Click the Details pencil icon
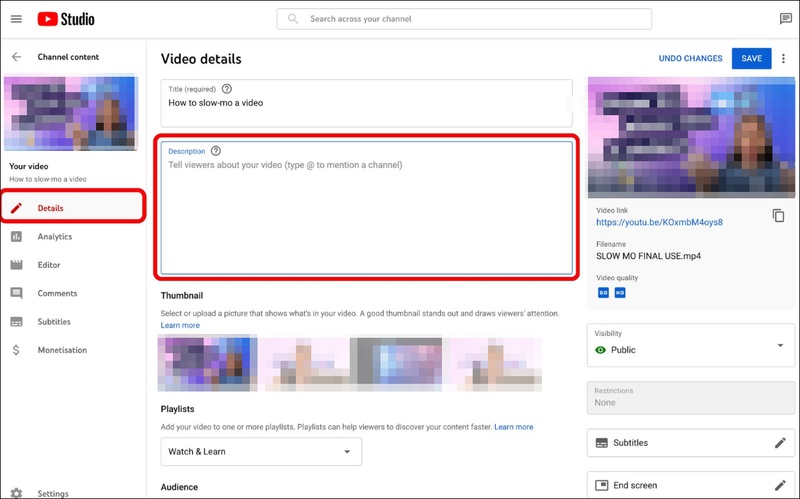Screen dimensions: 800x499 point(16,208)
